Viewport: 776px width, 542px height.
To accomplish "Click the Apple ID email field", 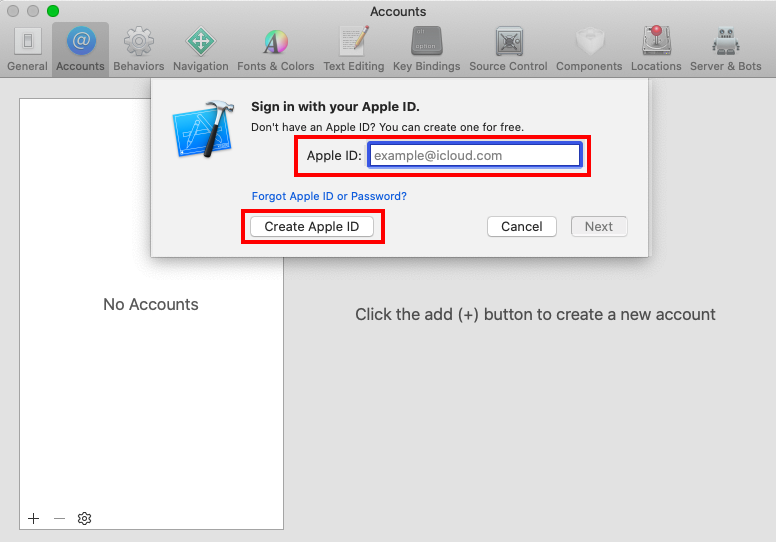I will pyautogui.click(x=475, y=155).
